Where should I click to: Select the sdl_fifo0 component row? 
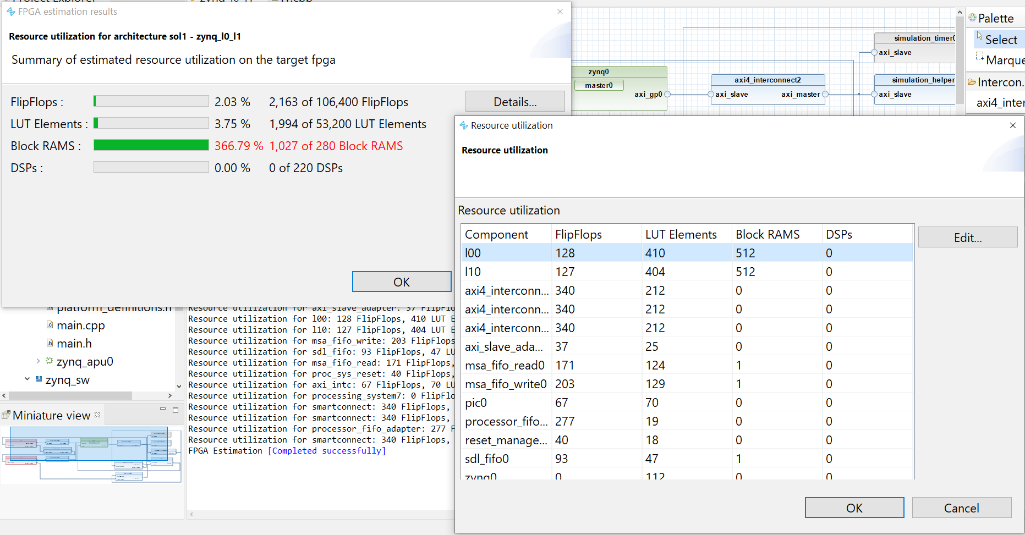click(687, 458)
